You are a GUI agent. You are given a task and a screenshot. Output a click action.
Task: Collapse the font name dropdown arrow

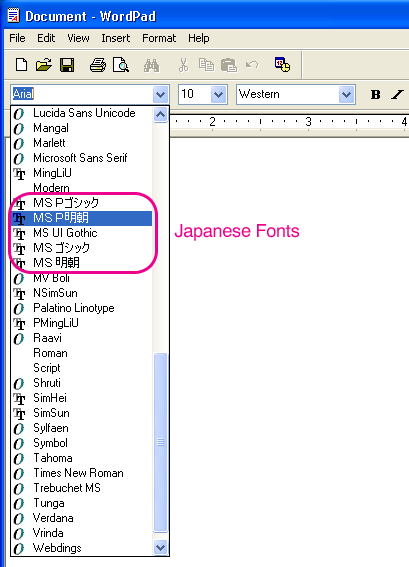click(160, 95)
